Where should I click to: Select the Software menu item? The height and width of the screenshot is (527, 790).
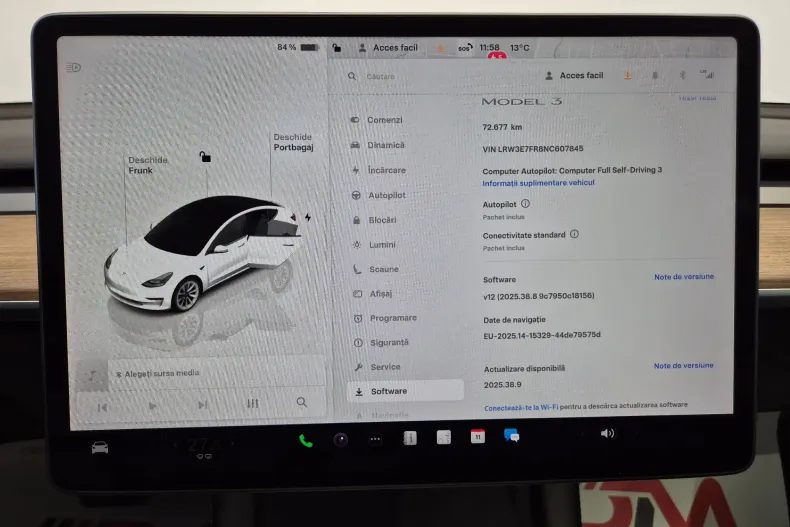point(405,391)
